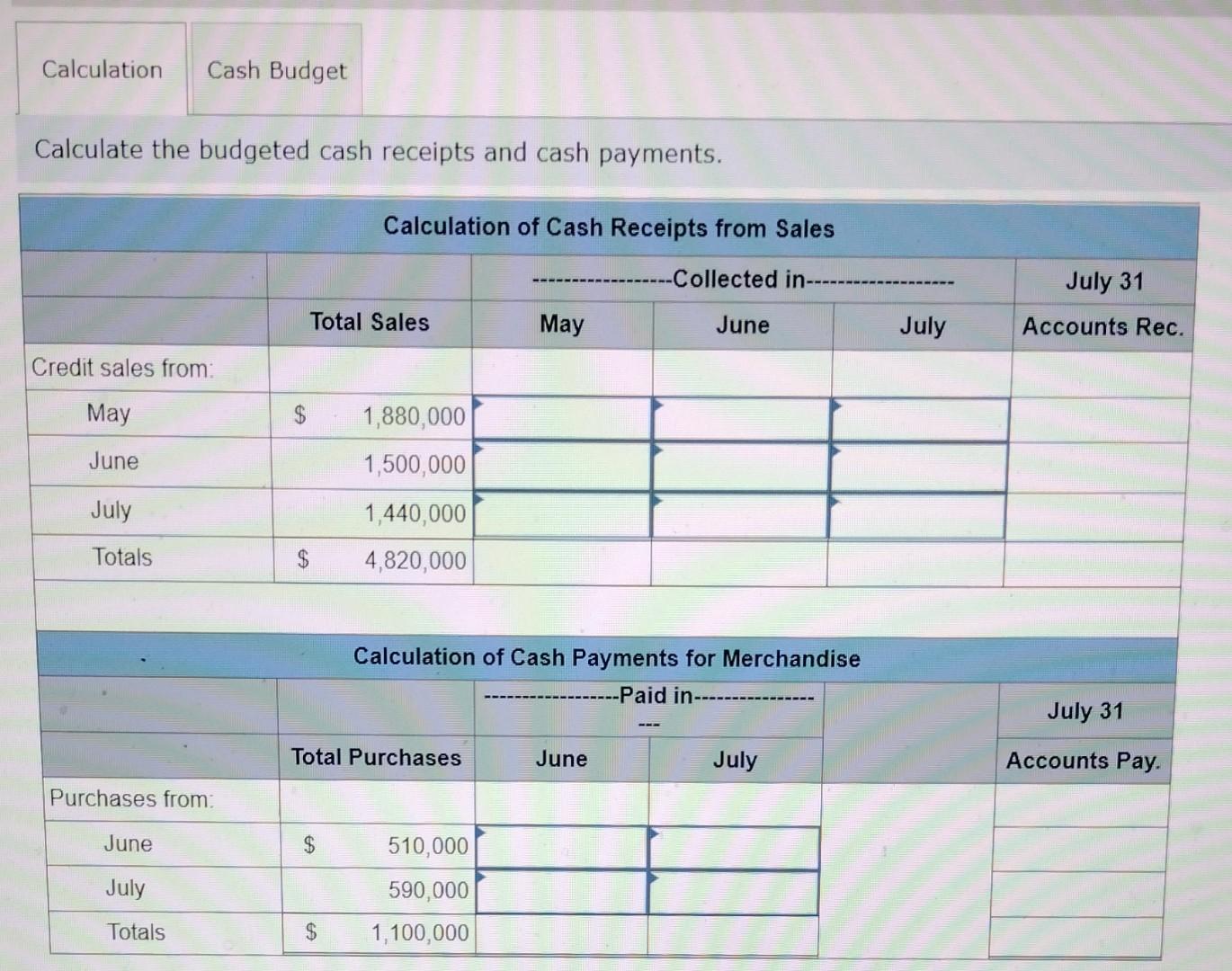Click Totals row collected in June cell

(x=739, y=563)
